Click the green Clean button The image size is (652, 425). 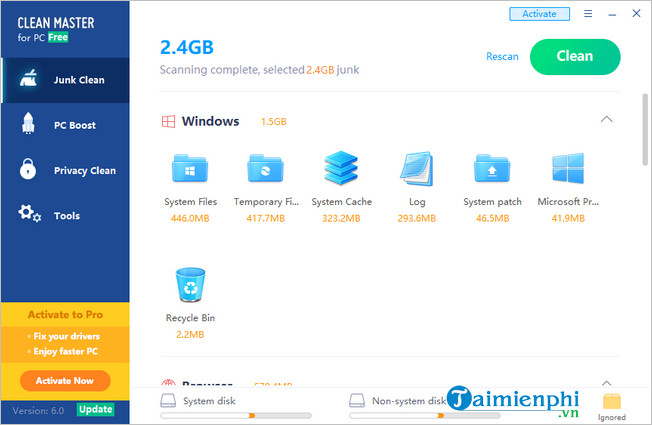(575, 57)
